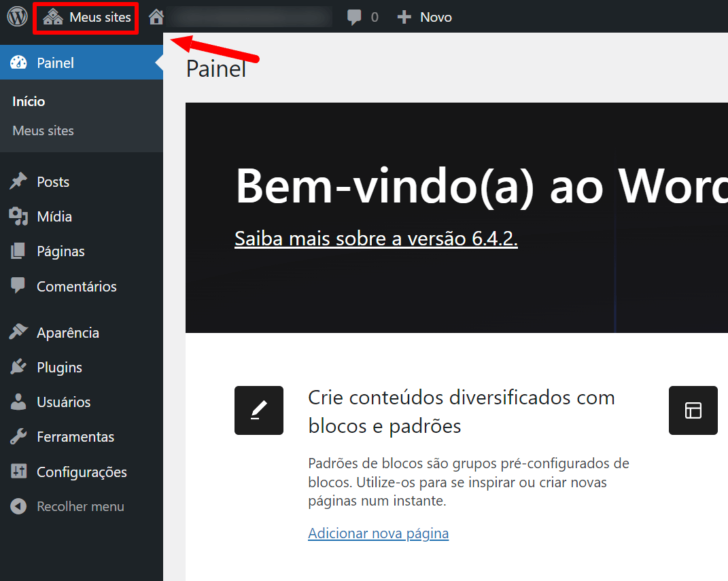Click the Comentários speech bubble icon
The width and height of the screenshot is (728, 581).
point(18,285)
